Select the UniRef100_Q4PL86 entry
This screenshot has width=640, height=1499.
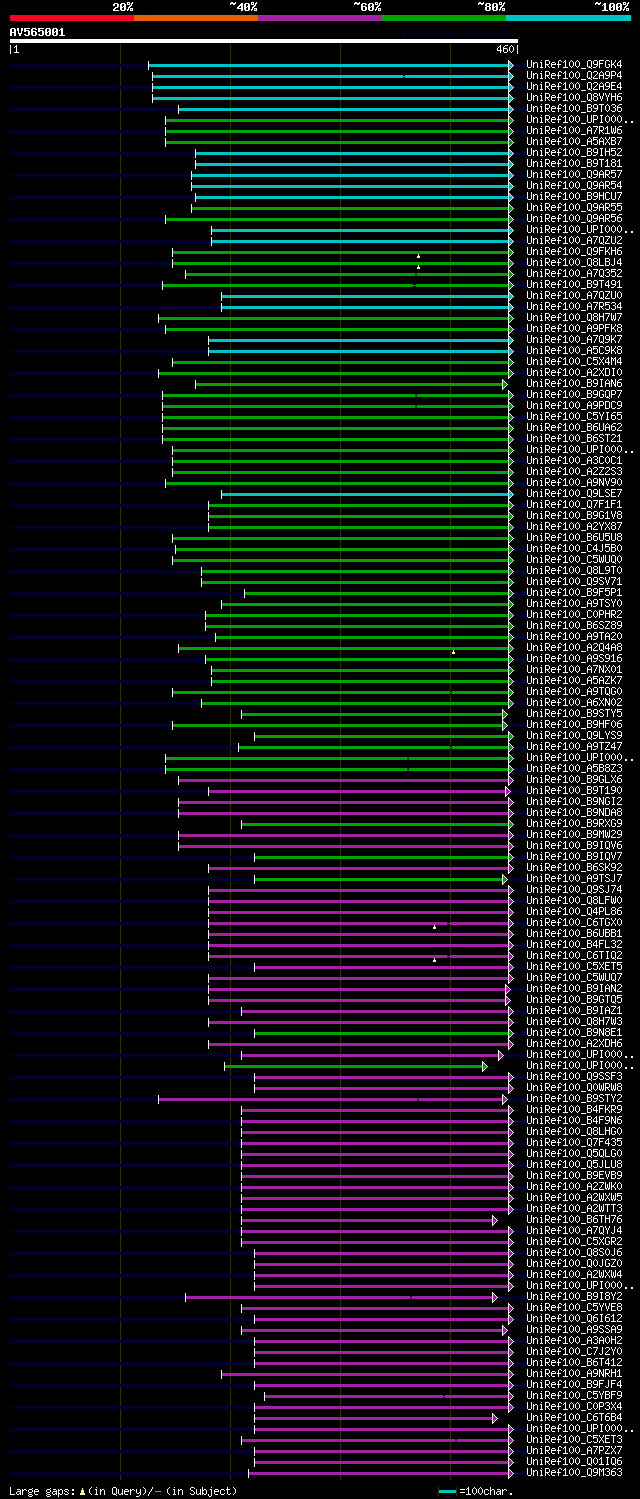(574, 912)
